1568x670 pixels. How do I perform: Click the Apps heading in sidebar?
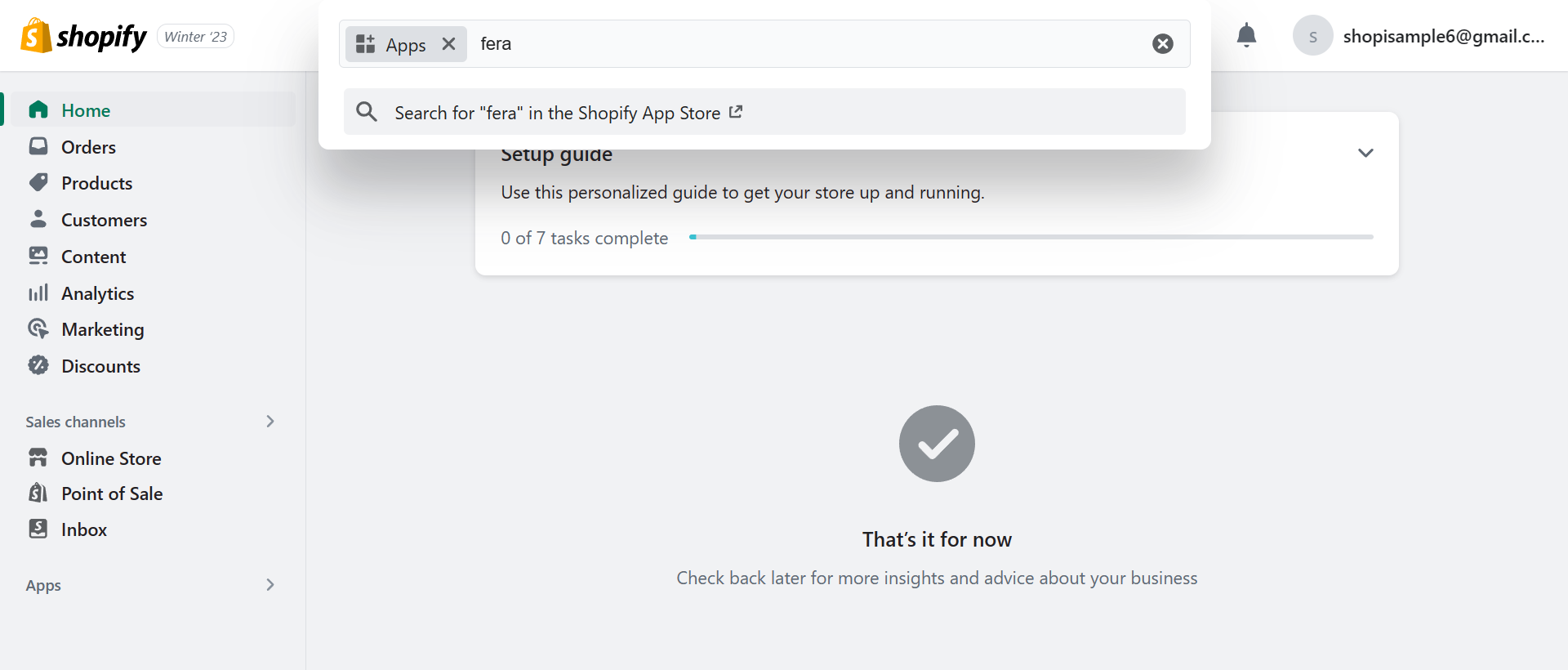pos(43,585)
